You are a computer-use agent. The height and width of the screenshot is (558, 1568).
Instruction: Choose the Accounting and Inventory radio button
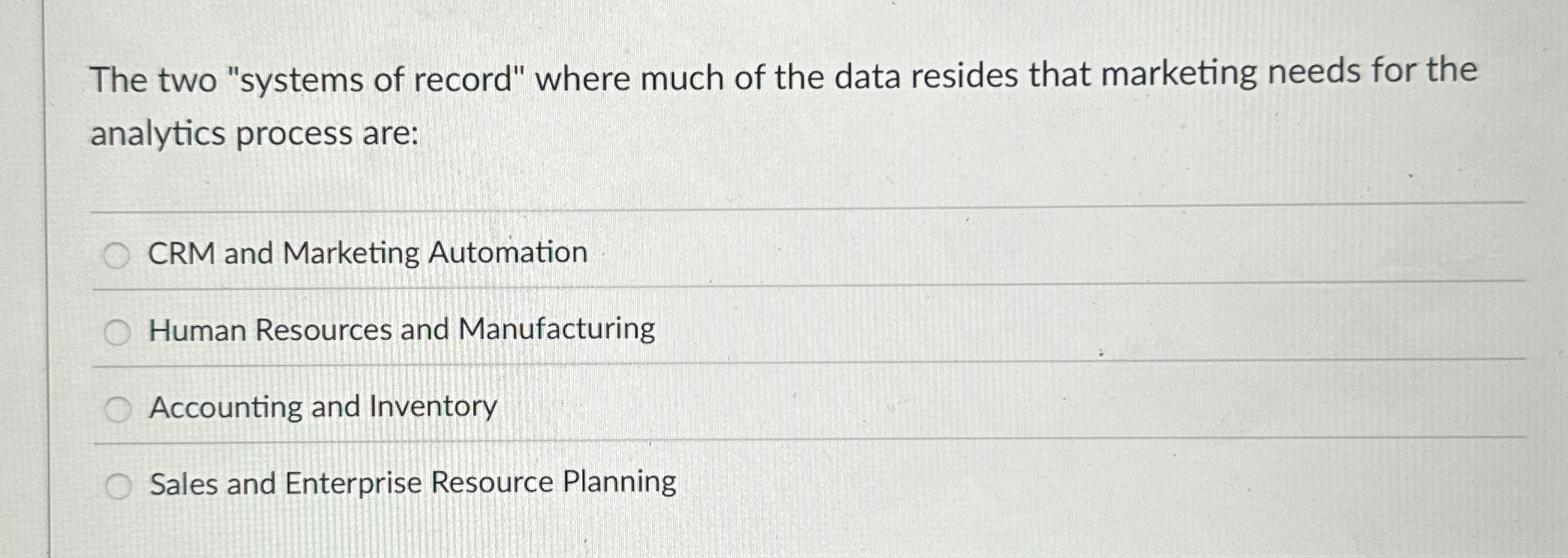click(118, 410)
